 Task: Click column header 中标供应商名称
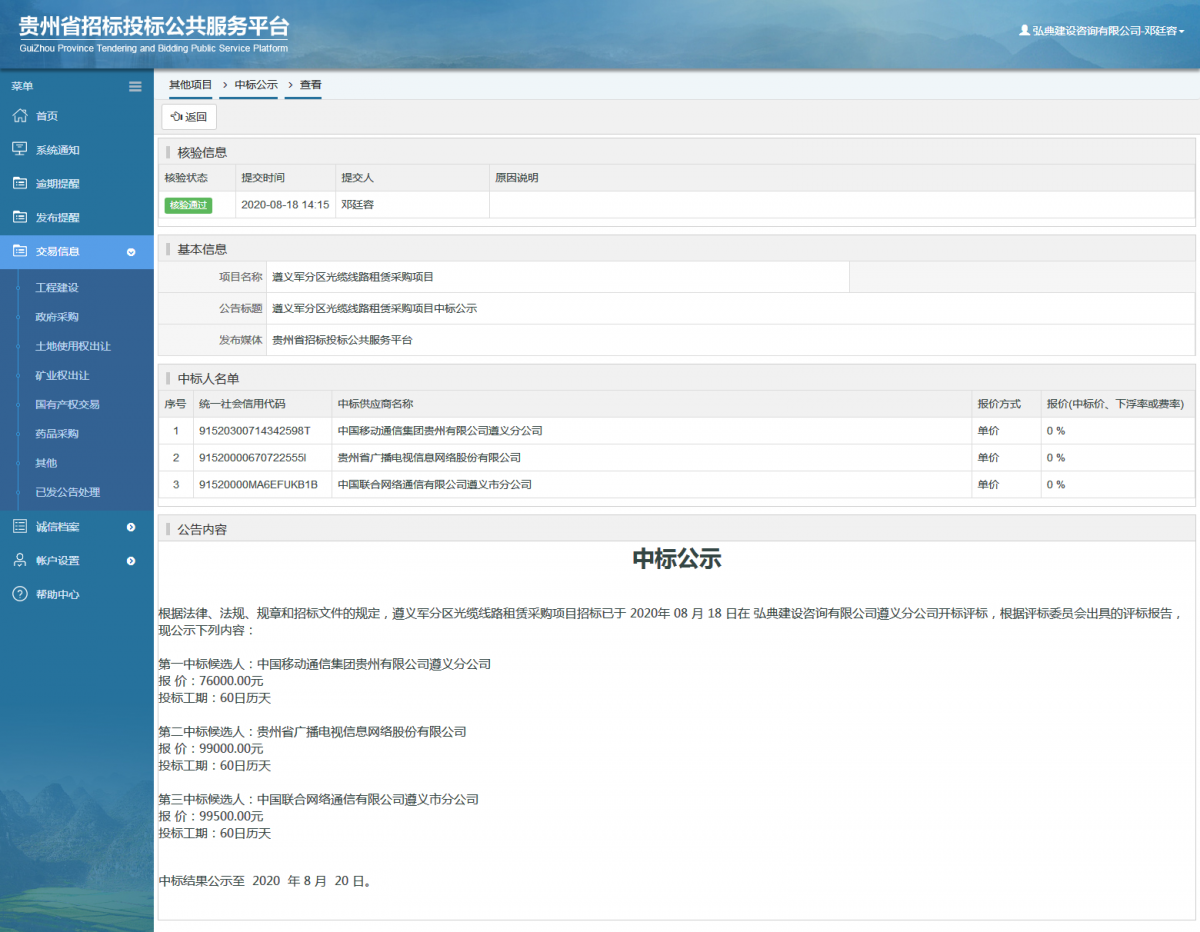pos(376,404)
